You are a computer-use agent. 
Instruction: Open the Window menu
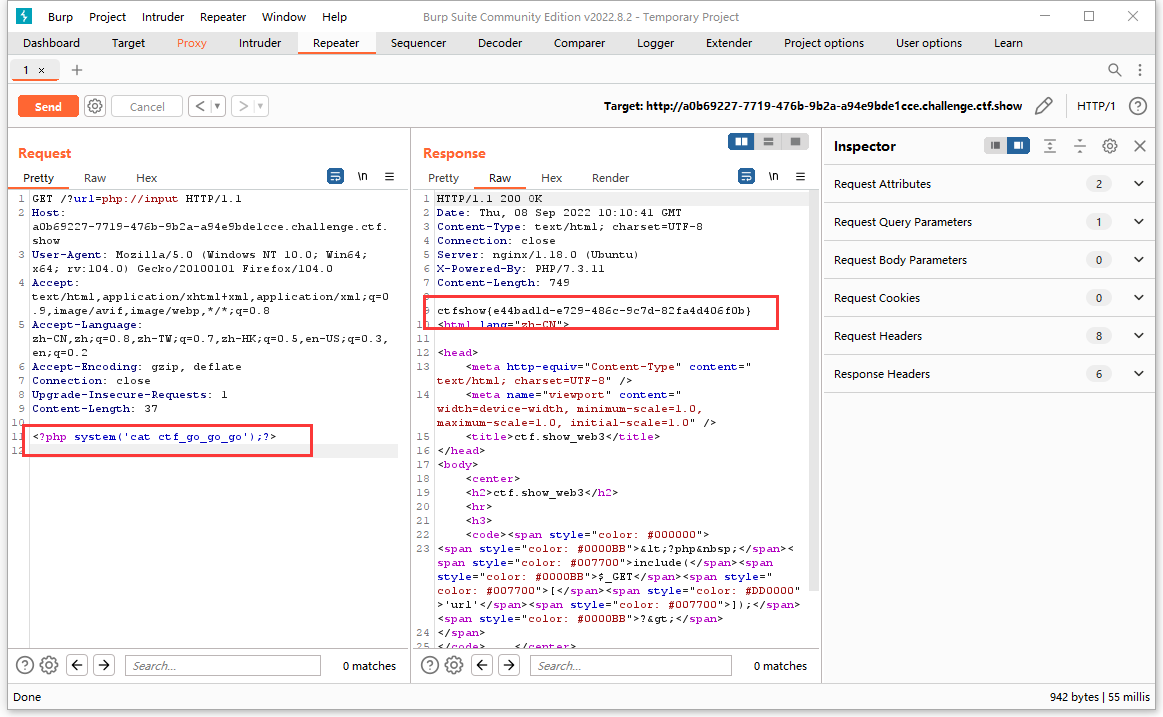283,16
